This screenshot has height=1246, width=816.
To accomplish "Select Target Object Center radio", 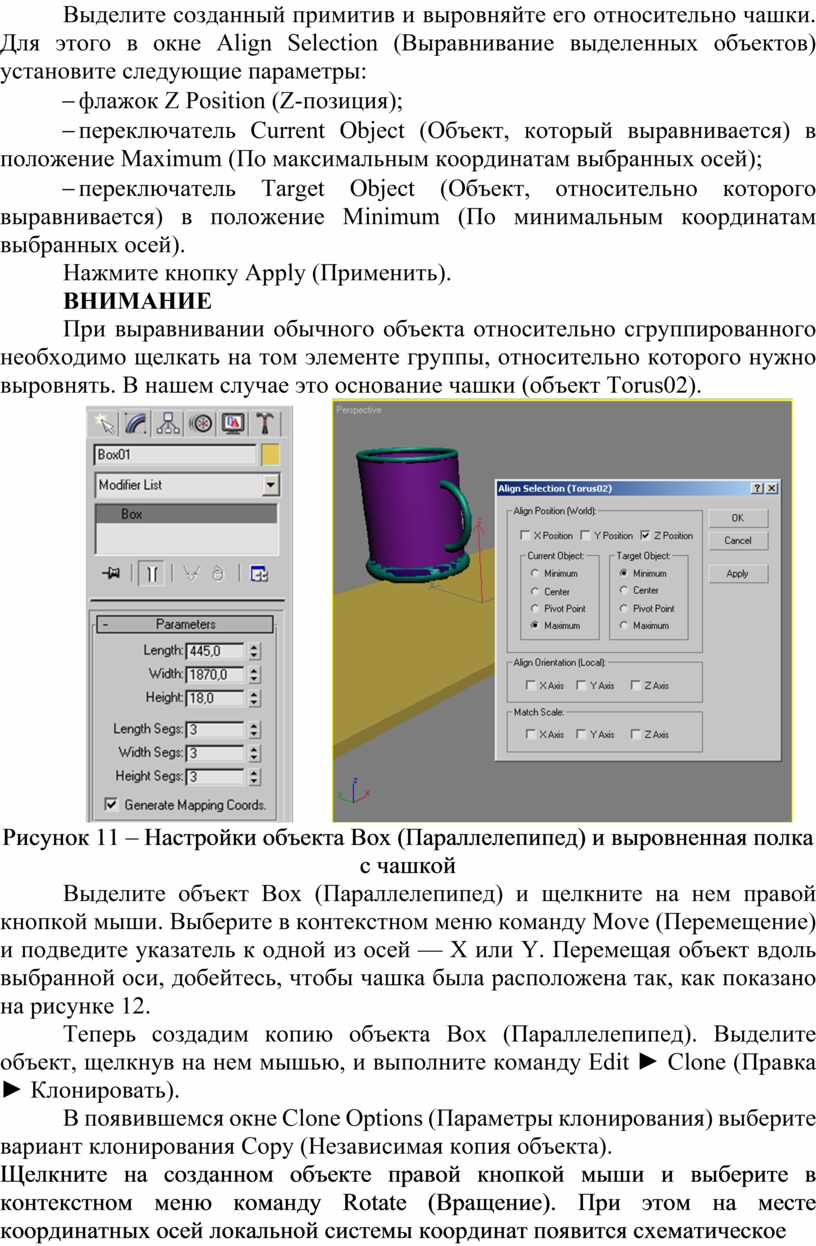I will pyautogui.click(x=624, y=591).
